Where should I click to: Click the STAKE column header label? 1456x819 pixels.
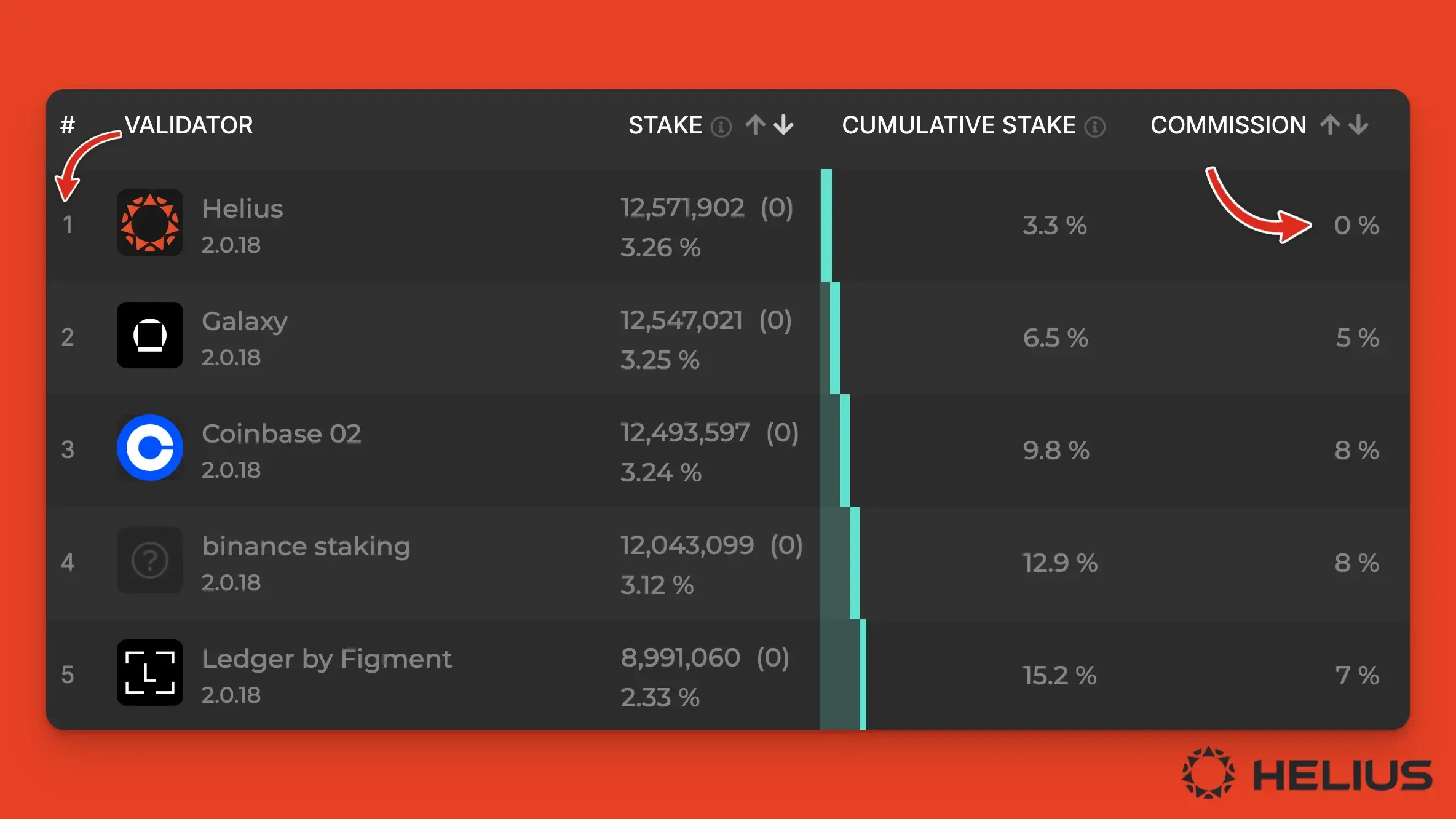point(665,125)
